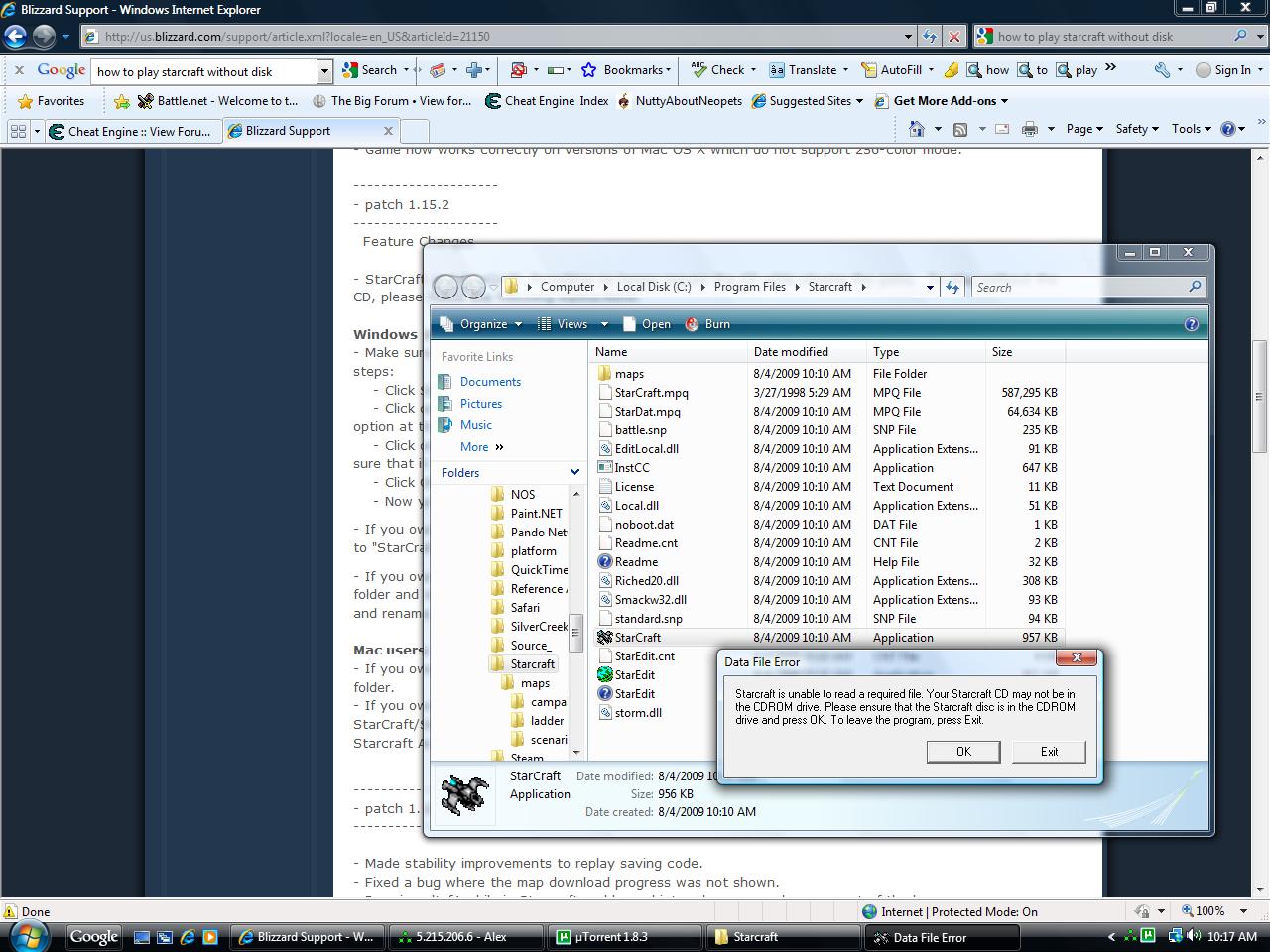Viewport: 1270px width, 952px height.
Task: Open the Google toolbar search history dropdown
Action: pos(324,71)
